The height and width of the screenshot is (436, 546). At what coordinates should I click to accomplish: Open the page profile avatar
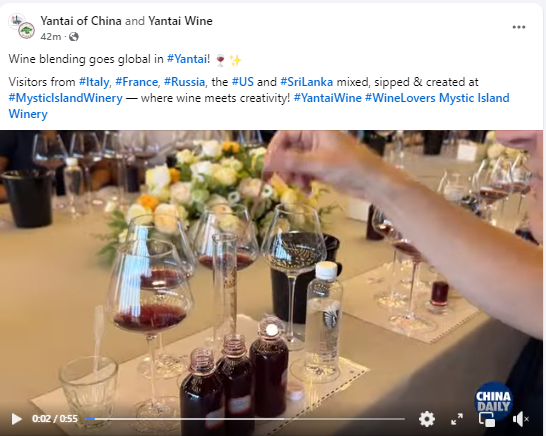pyautogui.click(x=21, y=26)
